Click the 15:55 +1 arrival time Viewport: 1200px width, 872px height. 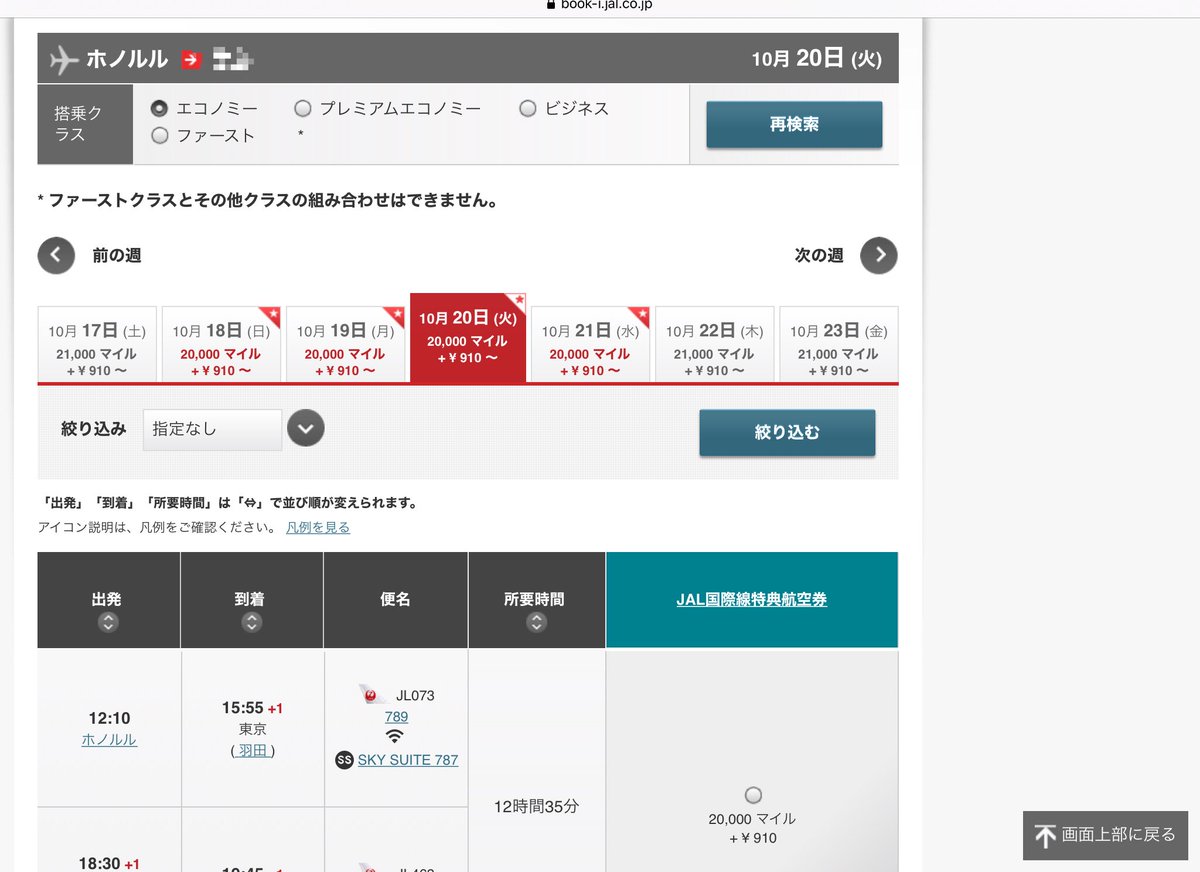click(x=252, y=708)
